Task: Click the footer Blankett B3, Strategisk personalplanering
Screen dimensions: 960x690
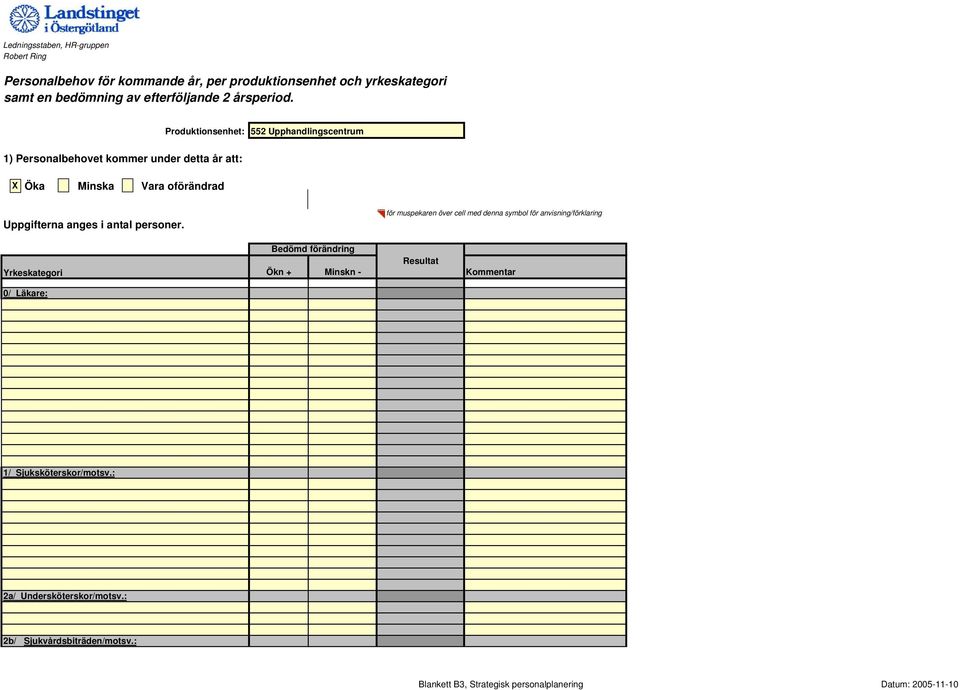Action: point(501,684)
